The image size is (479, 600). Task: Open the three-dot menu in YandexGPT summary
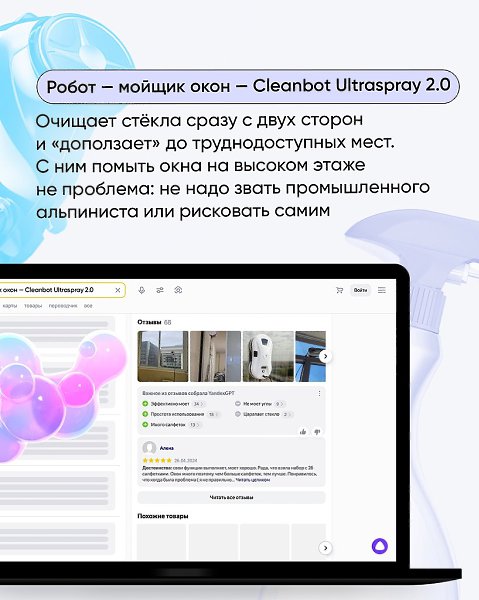tap(319, 393)
